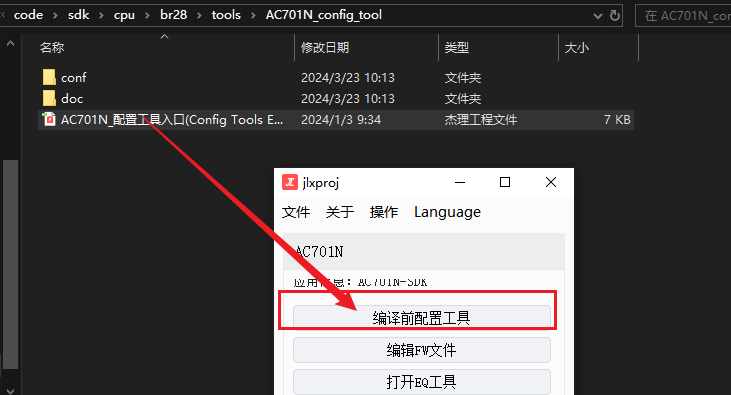Click the search box for AC701N_config_tool
The width and height of the screenshot is (731, 395).
tap(683, 16)
